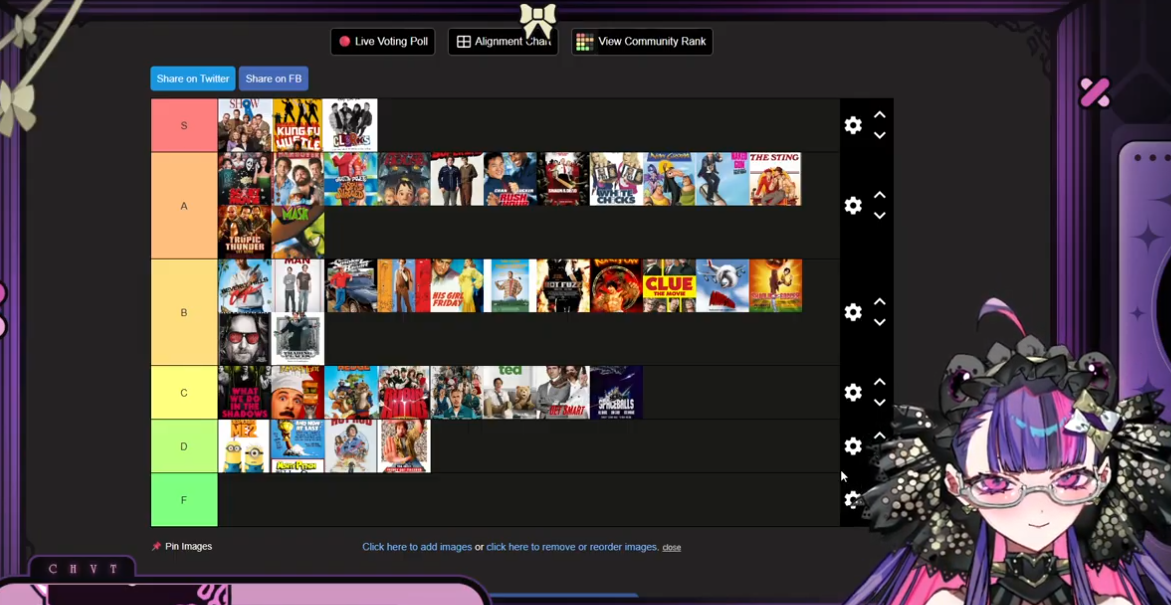Move tier D row up

[880, 435]
